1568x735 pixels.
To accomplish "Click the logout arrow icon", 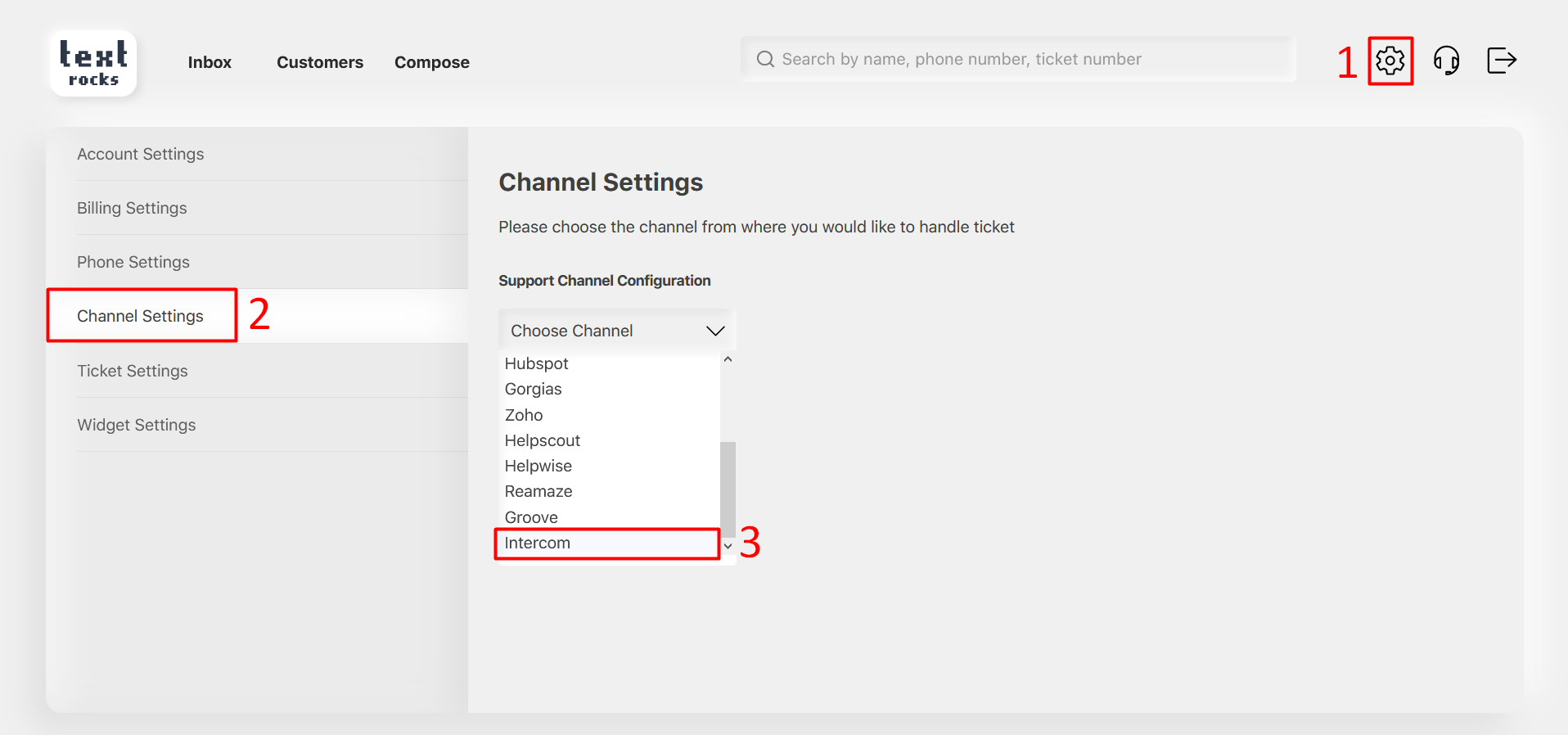I will (1501, 61).
